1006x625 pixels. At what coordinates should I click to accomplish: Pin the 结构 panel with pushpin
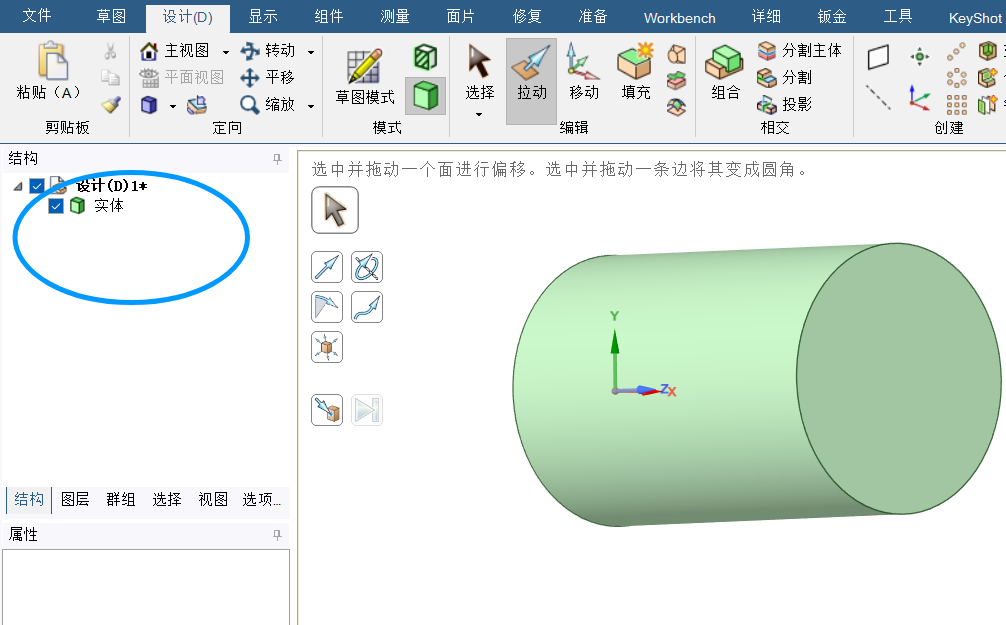[277, 159]
